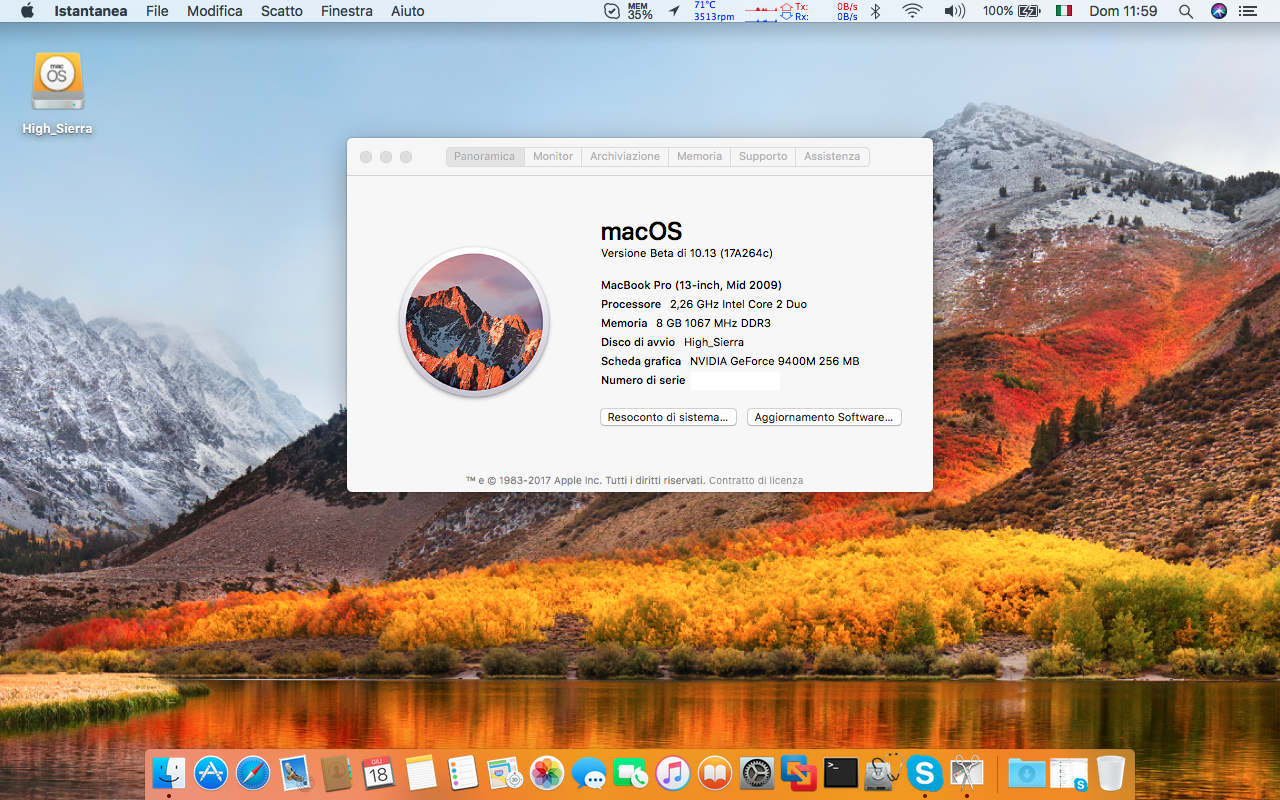Click the Istantanea scissors icon in Dock
The width and height of the screenshot is (1280, 800).
[967, 773]
